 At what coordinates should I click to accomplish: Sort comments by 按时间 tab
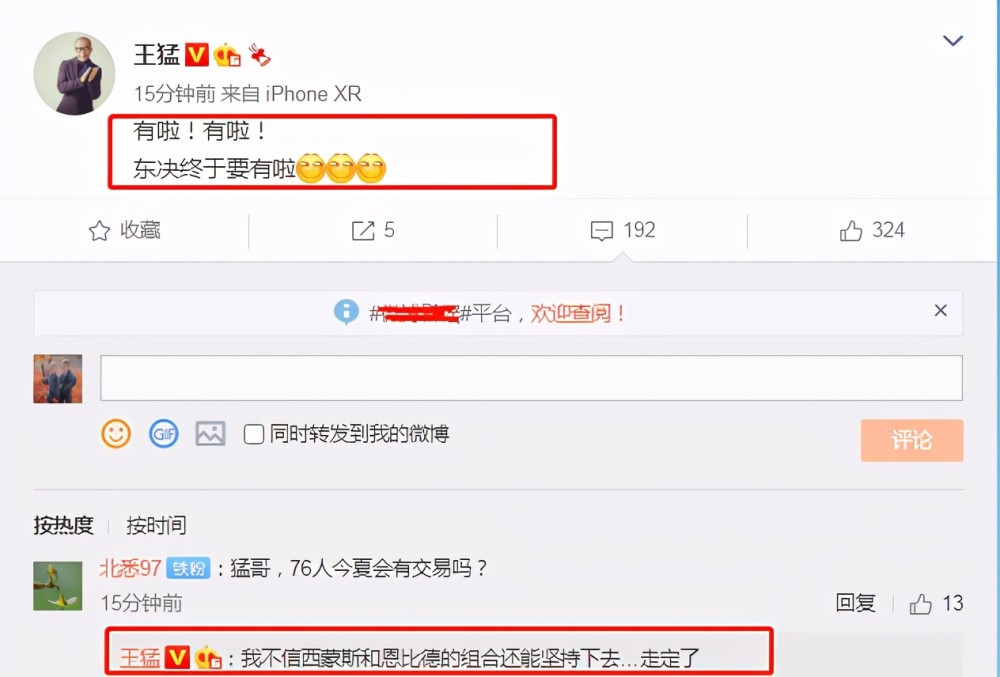coord(156,525)
